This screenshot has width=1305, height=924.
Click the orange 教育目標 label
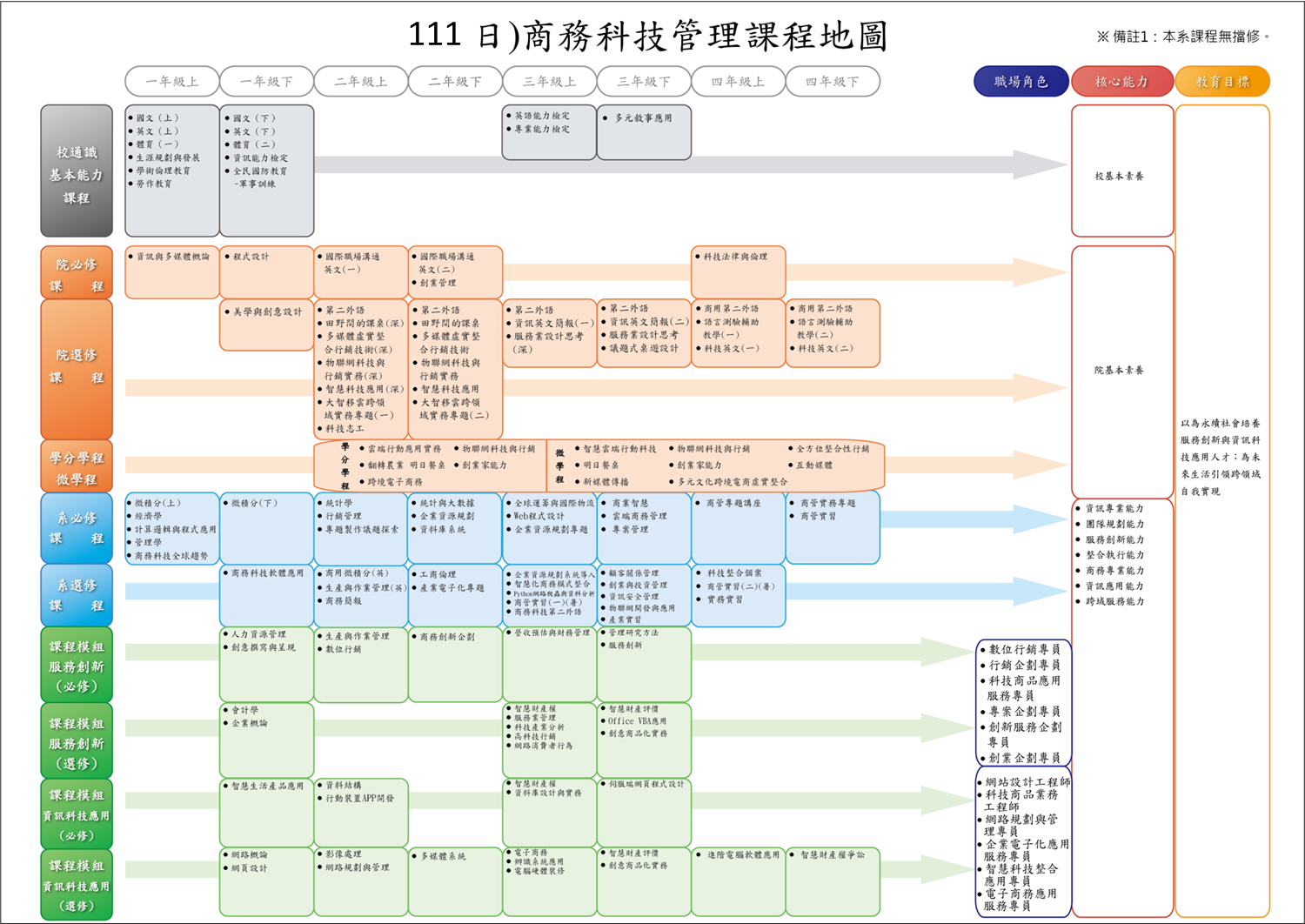(x=1222, y=82)
